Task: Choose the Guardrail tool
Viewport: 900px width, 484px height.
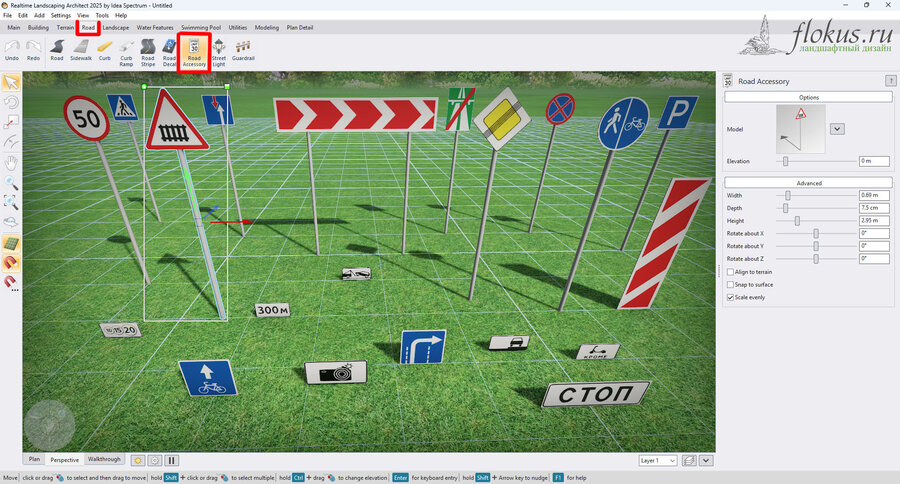Action: (243, 51)
